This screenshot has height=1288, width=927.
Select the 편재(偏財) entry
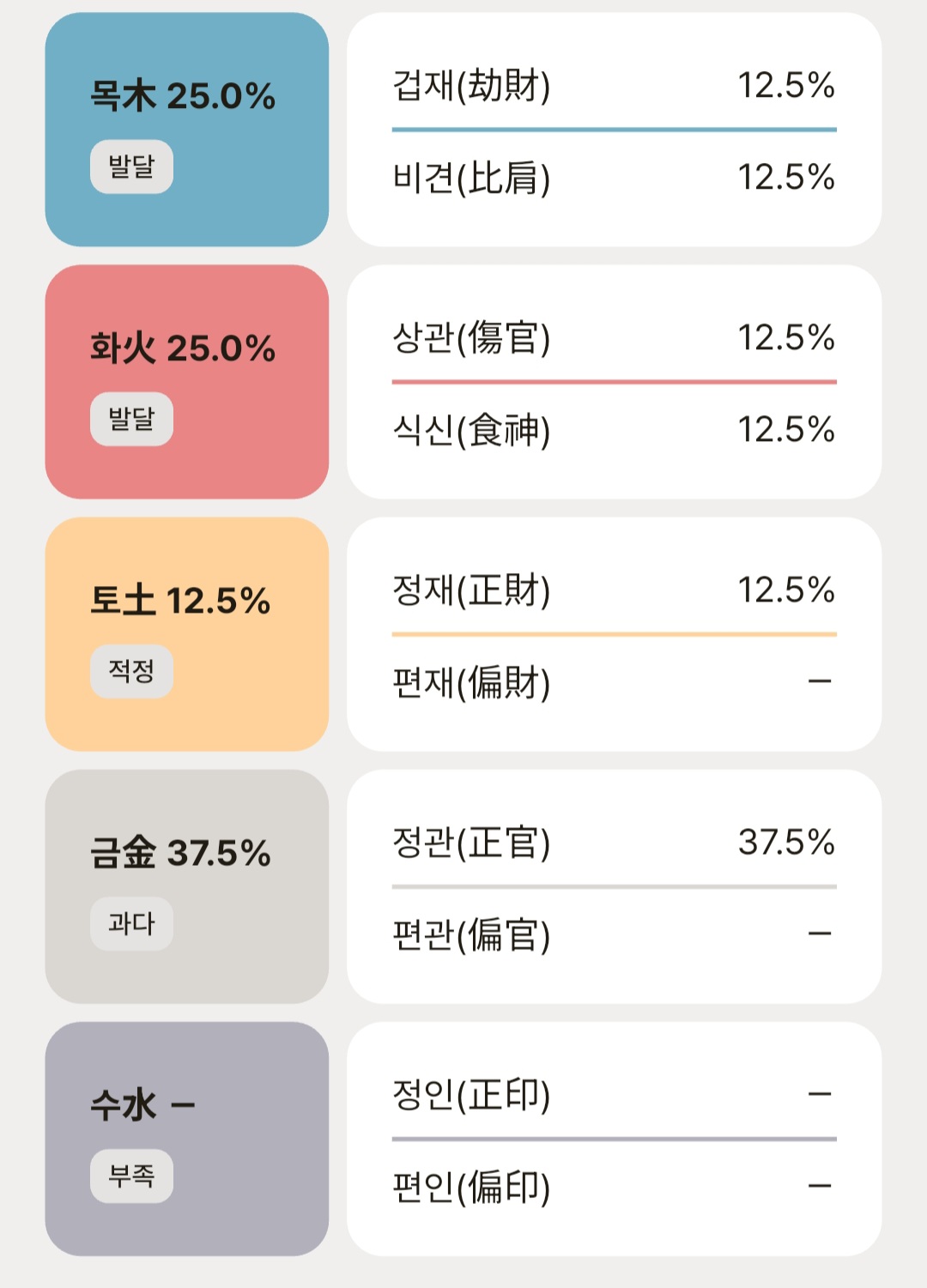(x=613, y=682)
